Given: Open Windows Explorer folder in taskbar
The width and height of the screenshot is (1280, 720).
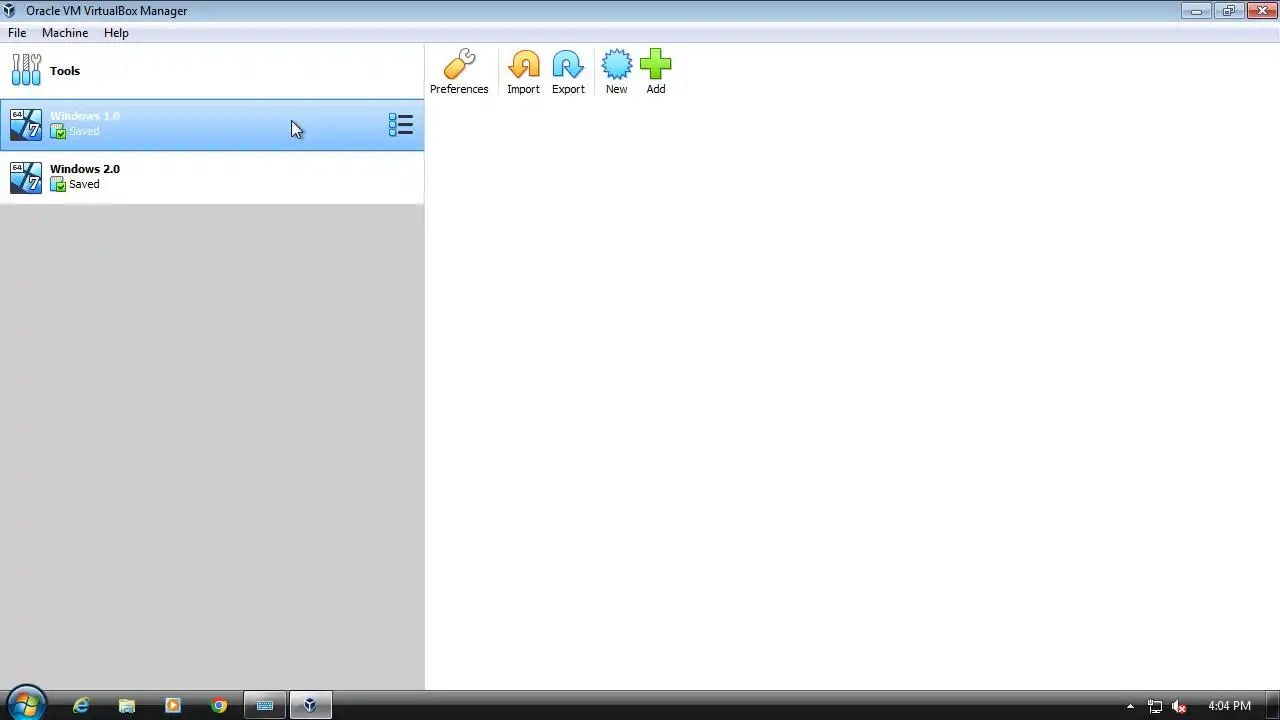Looking at the screenshot, I should (x=127, y=705).
